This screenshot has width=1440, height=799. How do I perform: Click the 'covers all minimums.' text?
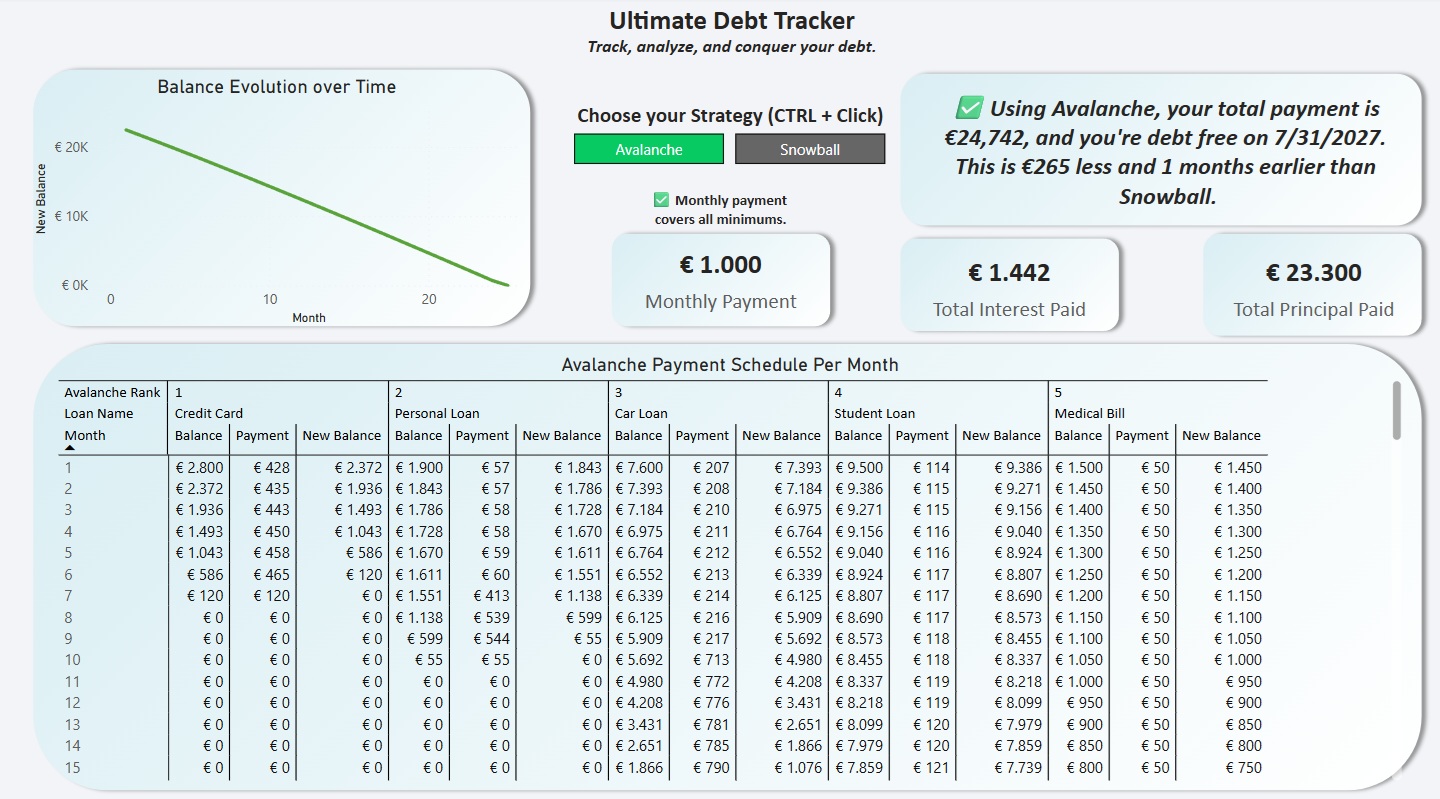click(720, 219)
